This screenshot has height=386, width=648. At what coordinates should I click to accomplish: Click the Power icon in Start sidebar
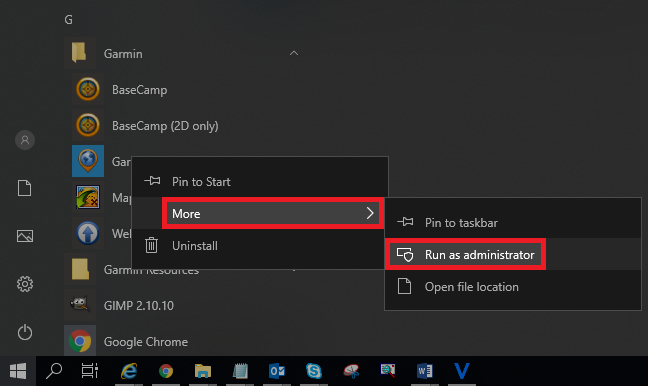pos(25,332)
